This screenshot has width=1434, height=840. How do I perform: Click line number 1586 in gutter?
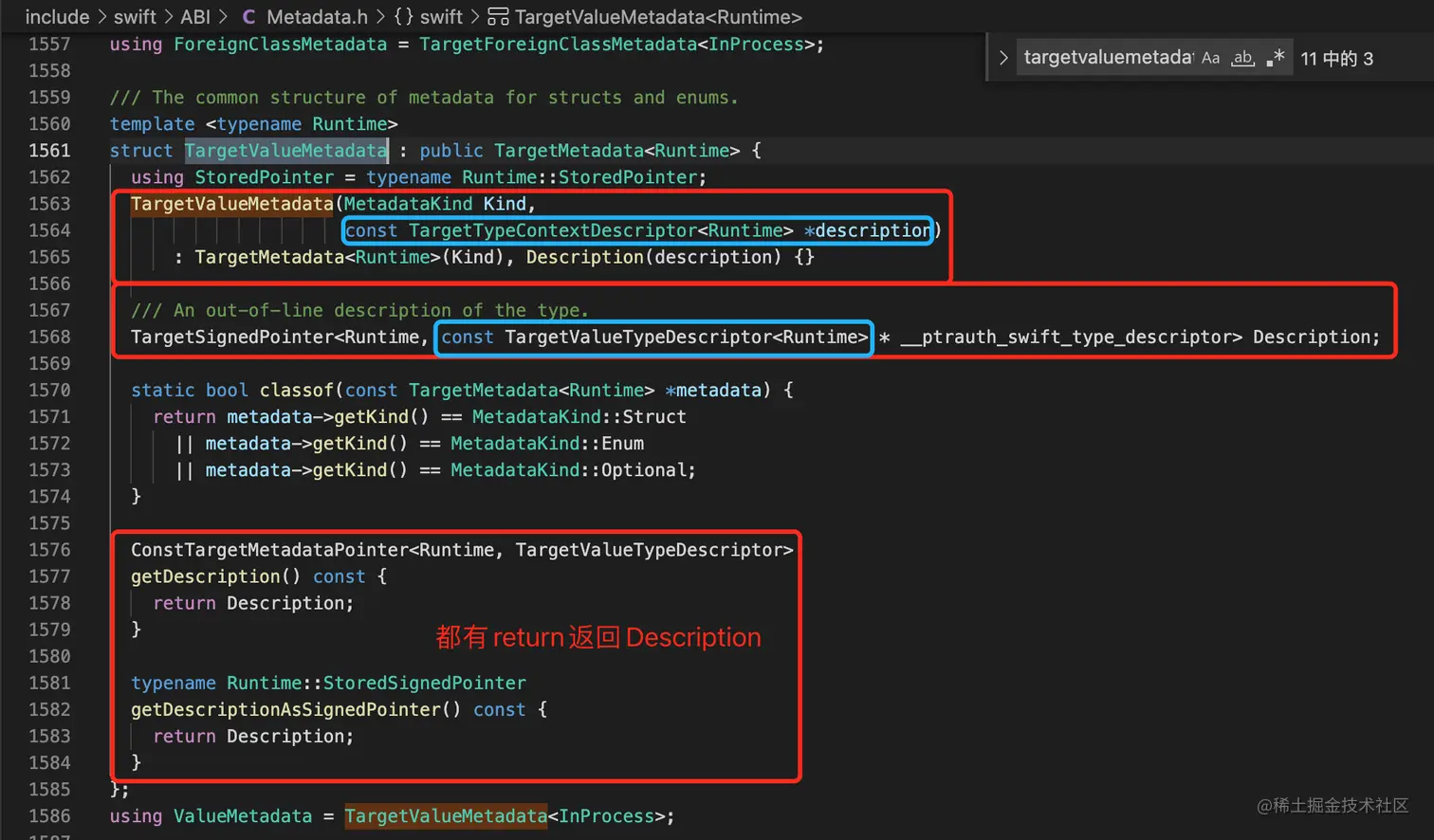tap(49, 816)
